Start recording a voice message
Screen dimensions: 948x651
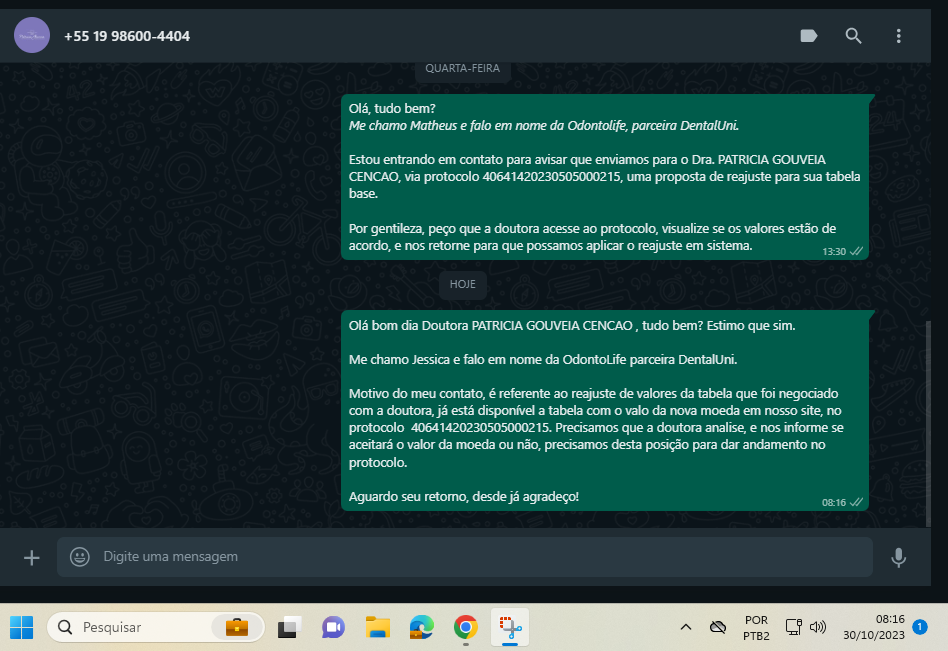coord(898,557)
